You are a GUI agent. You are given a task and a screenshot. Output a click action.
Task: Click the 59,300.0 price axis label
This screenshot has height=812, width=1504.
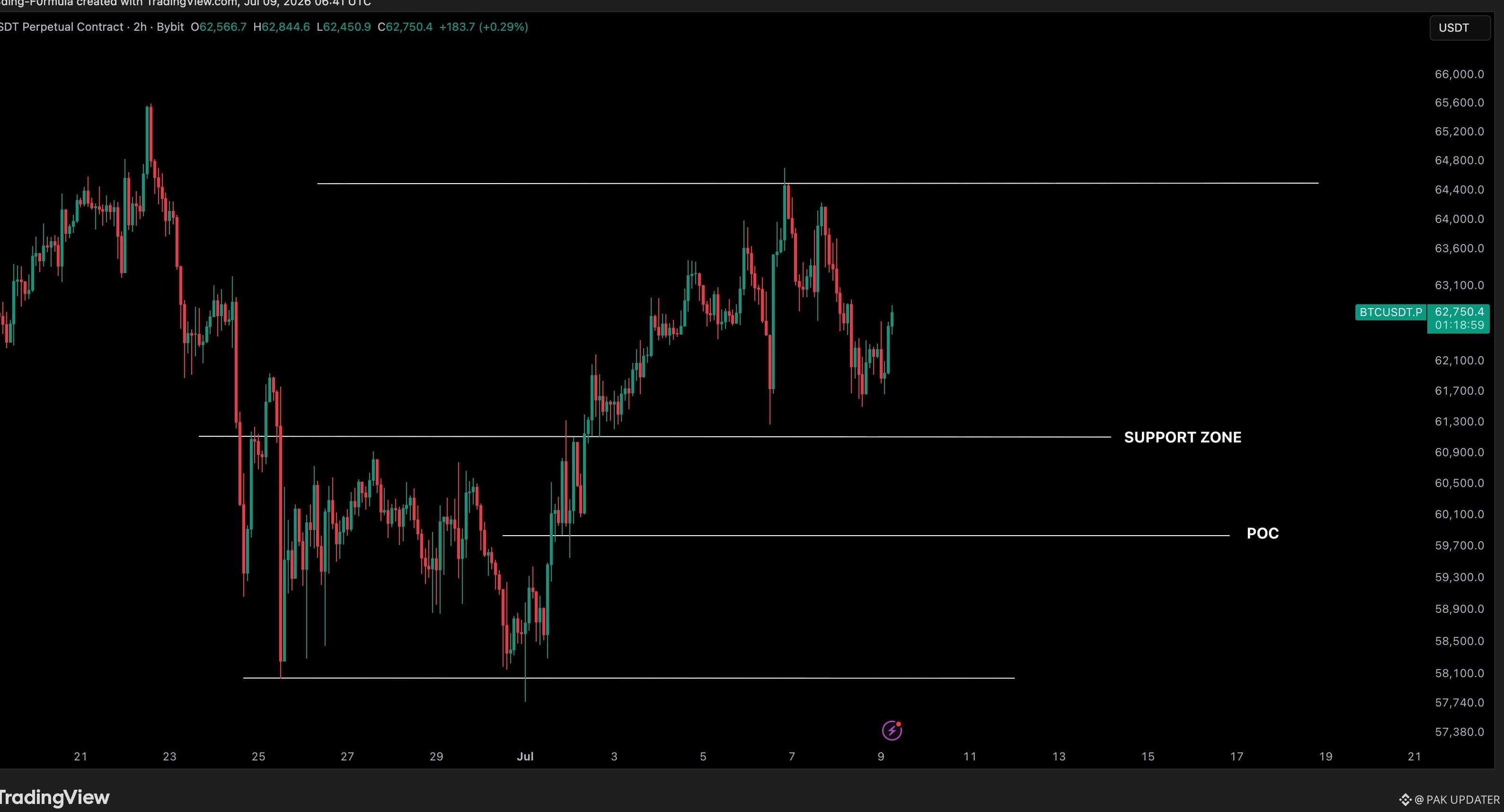[1459, 577]
